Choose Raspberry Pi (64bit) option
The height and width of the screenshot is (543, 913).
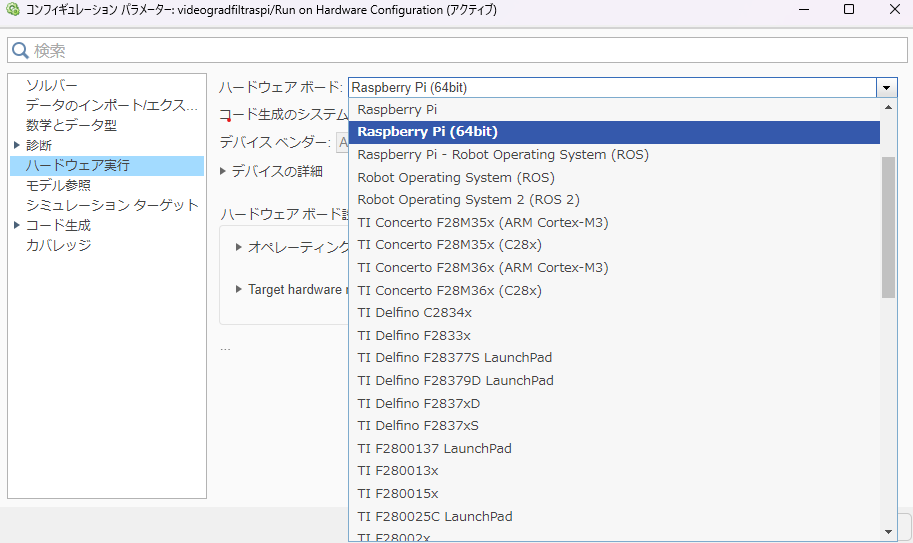tap(614, 132)
